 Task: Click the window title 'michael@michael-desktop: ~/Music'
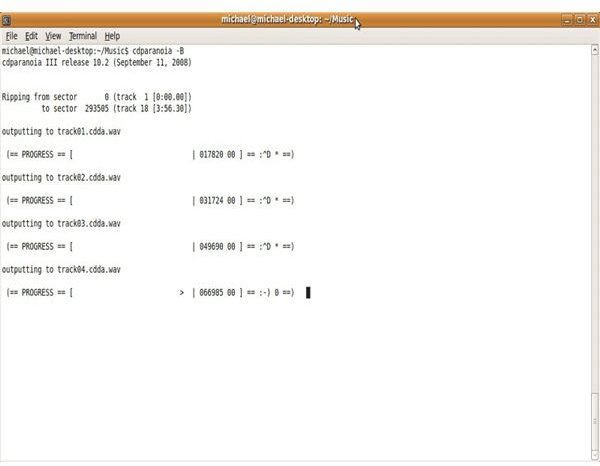[287, 19]
